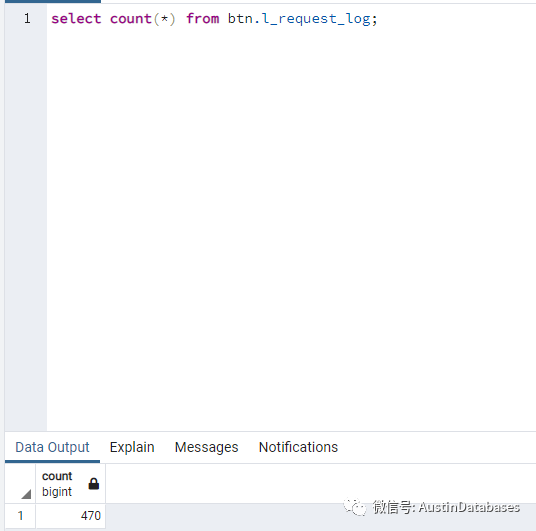Click the lock icon in count column

94,483
